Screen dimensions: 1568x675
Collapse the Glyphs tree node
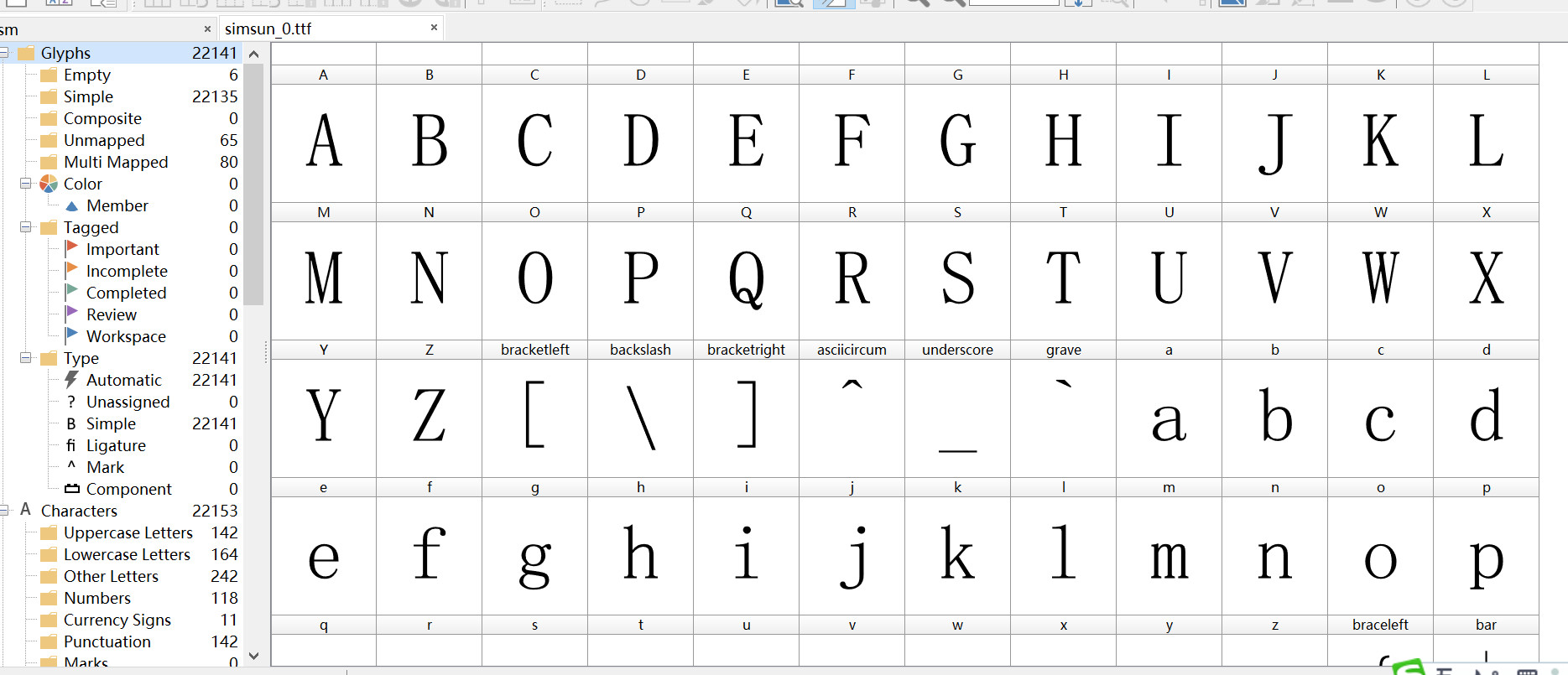tap(3, 53)
